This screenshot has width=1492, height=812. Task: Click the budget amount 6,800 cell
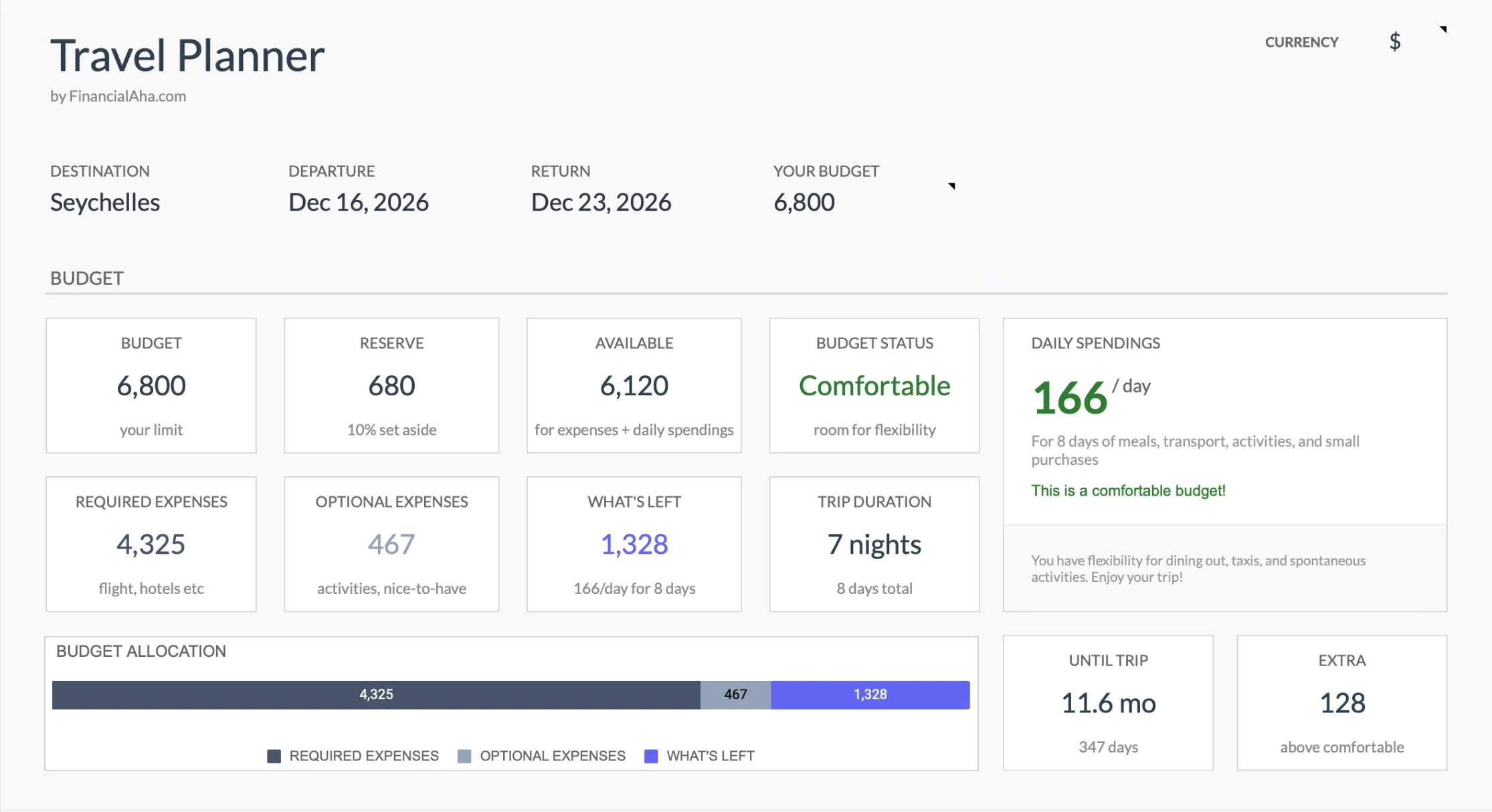pos(804,202)
